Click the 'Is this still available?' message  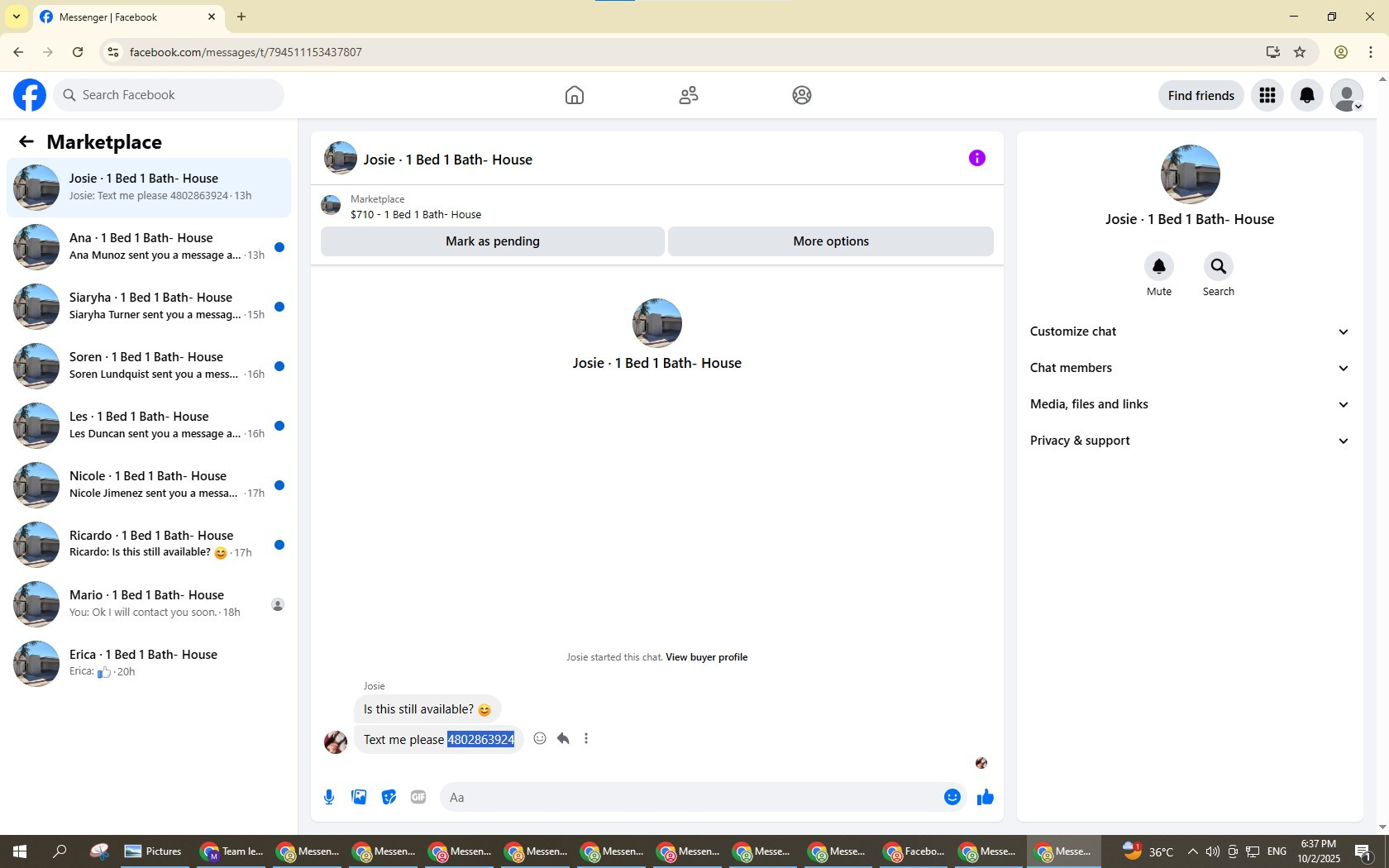427,709
